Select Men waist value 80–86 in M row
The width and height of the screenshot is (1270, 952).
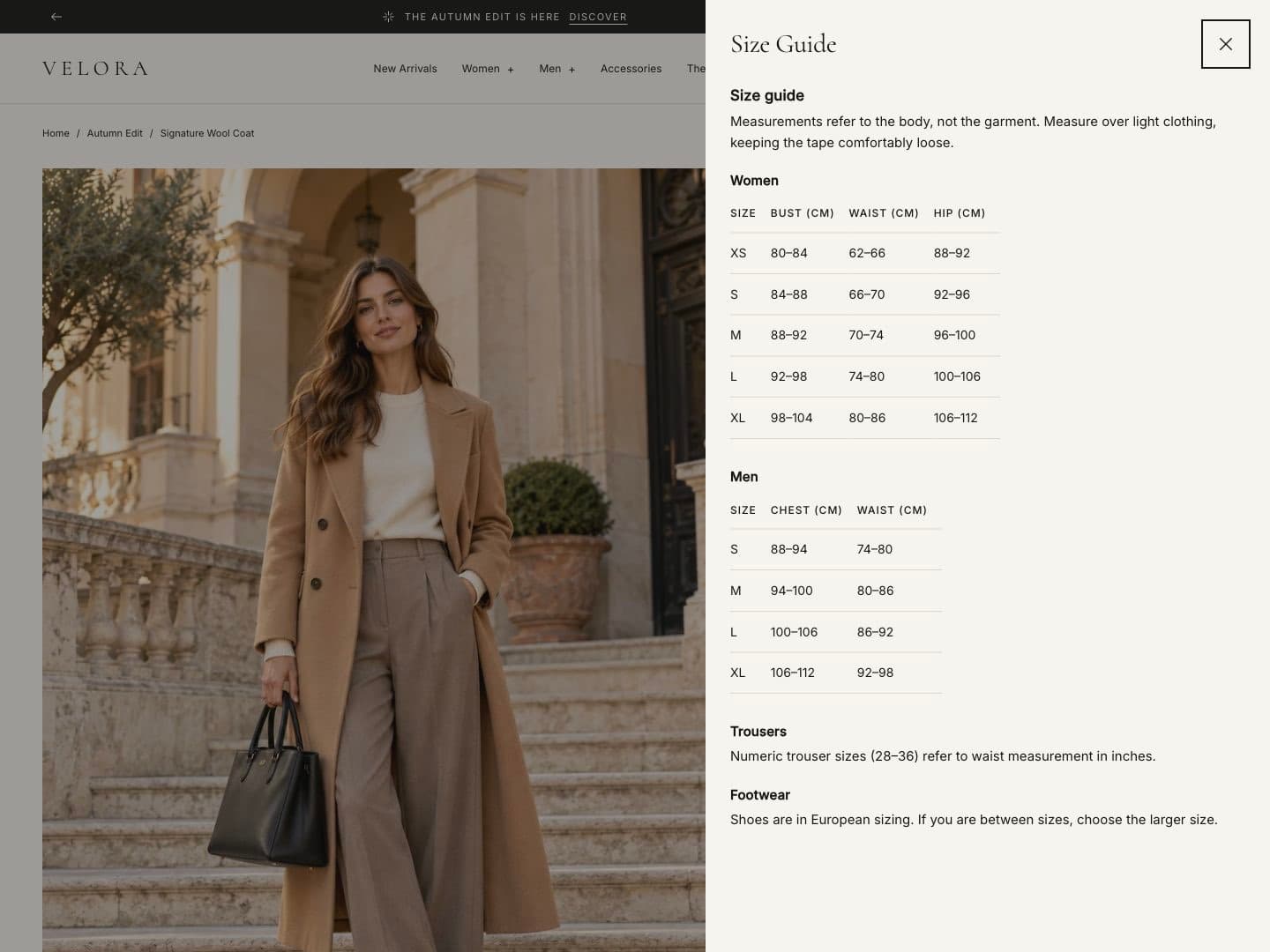pos(875,591)
